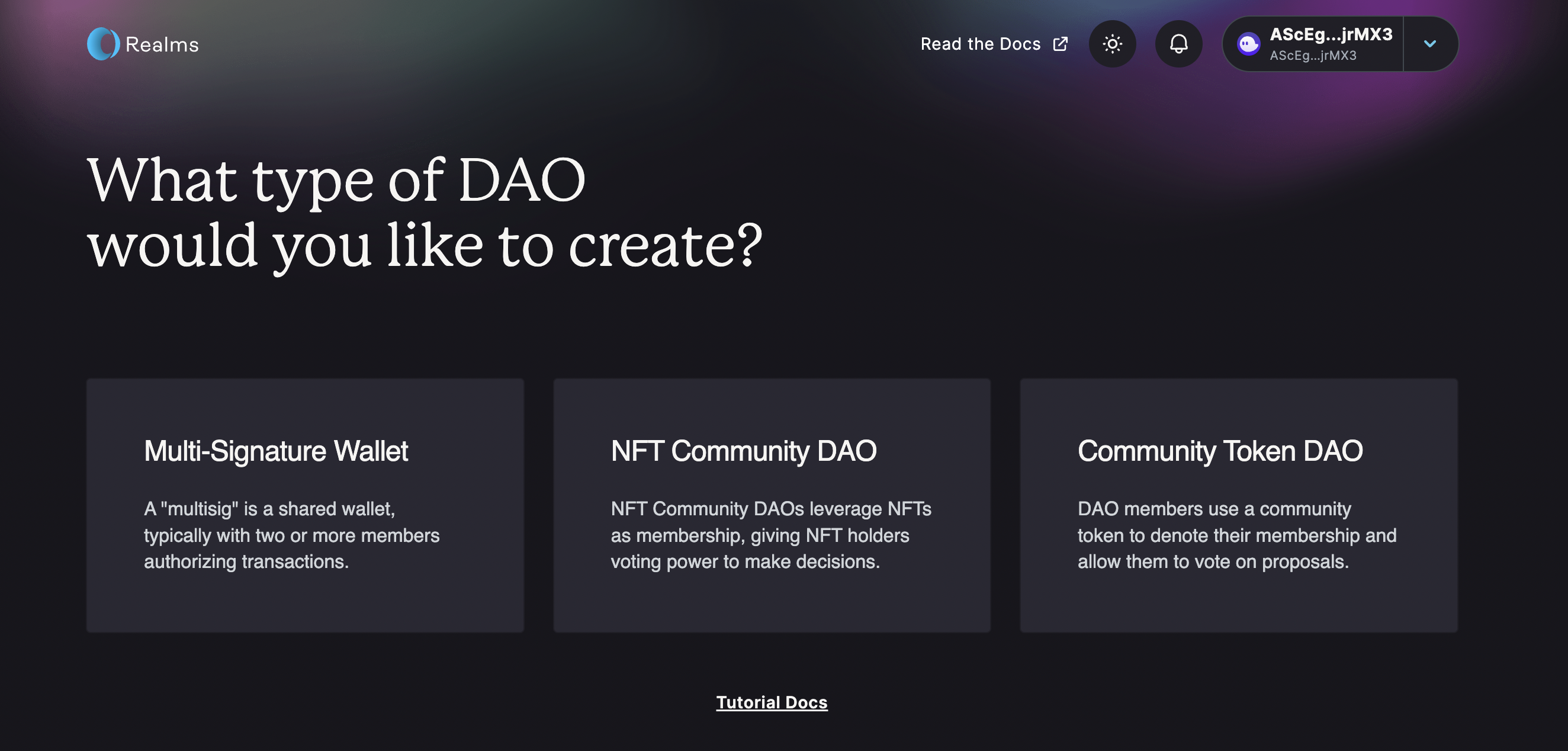Click the "What type of DAO" heading
This screenshot has width=1568, height=751.
pyautogui.click(x=336, y=180)
